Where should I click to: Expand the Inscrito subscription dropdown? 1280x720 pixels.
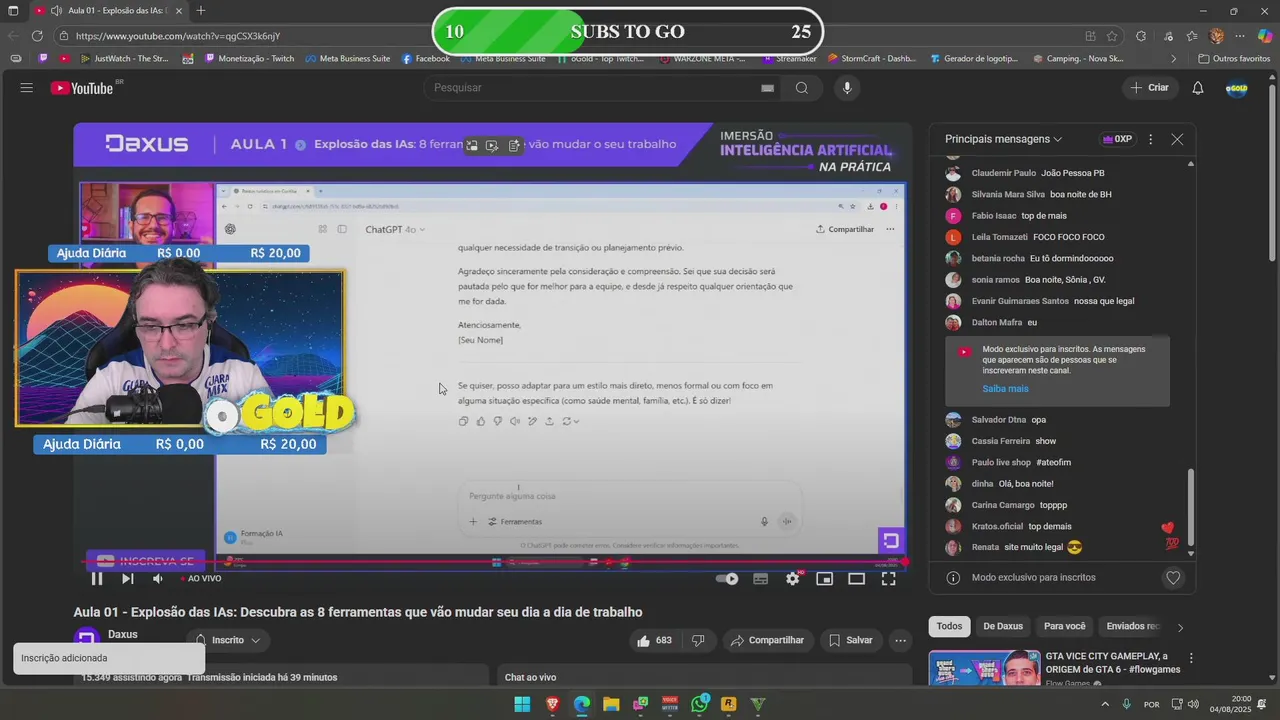pyautogui.click(x=228, y=640)
